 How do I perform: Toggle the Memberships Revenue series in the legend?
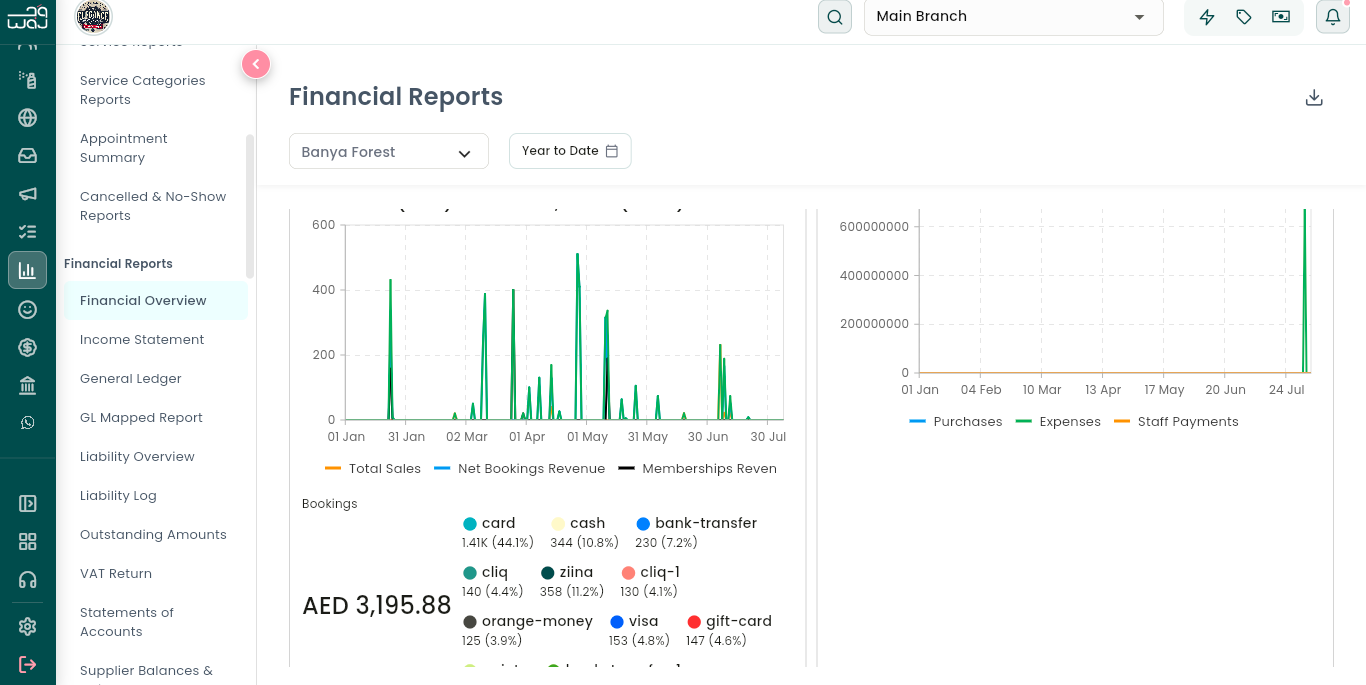(697, 469)
